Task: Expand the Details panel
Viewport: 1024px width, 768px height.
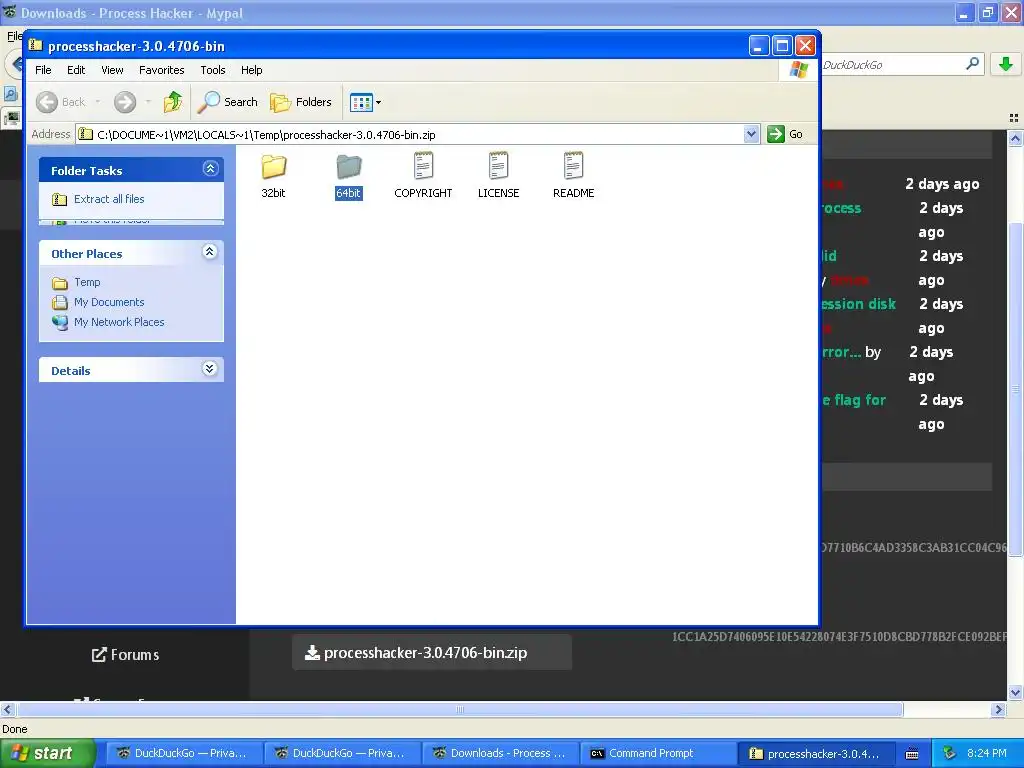Action: 210,368
